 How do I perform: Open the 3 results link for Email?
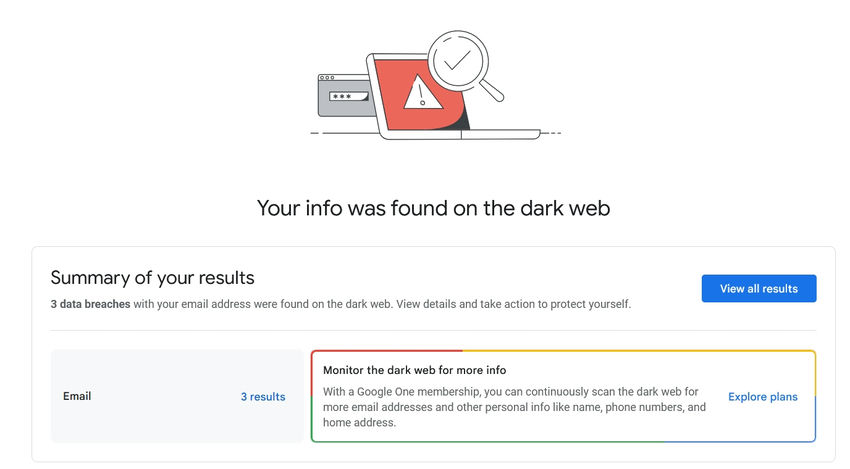click(x=263, y=397)
